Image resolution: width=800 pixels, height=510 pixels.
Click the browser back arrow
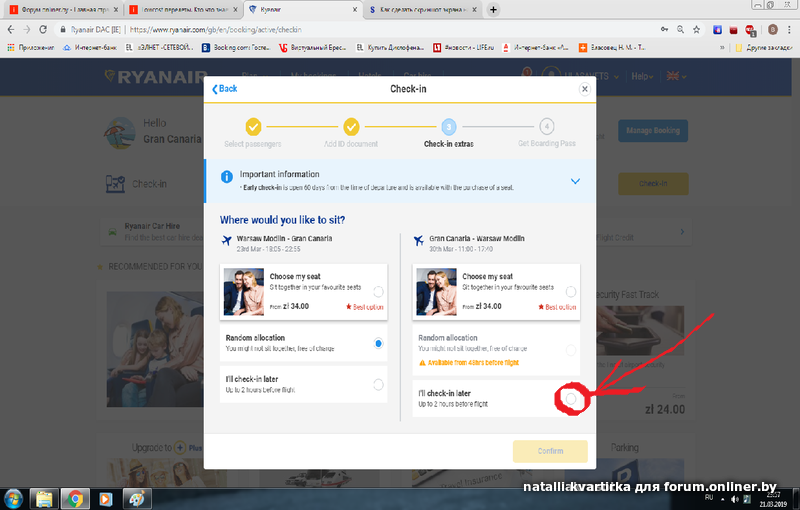click(11, 30)
